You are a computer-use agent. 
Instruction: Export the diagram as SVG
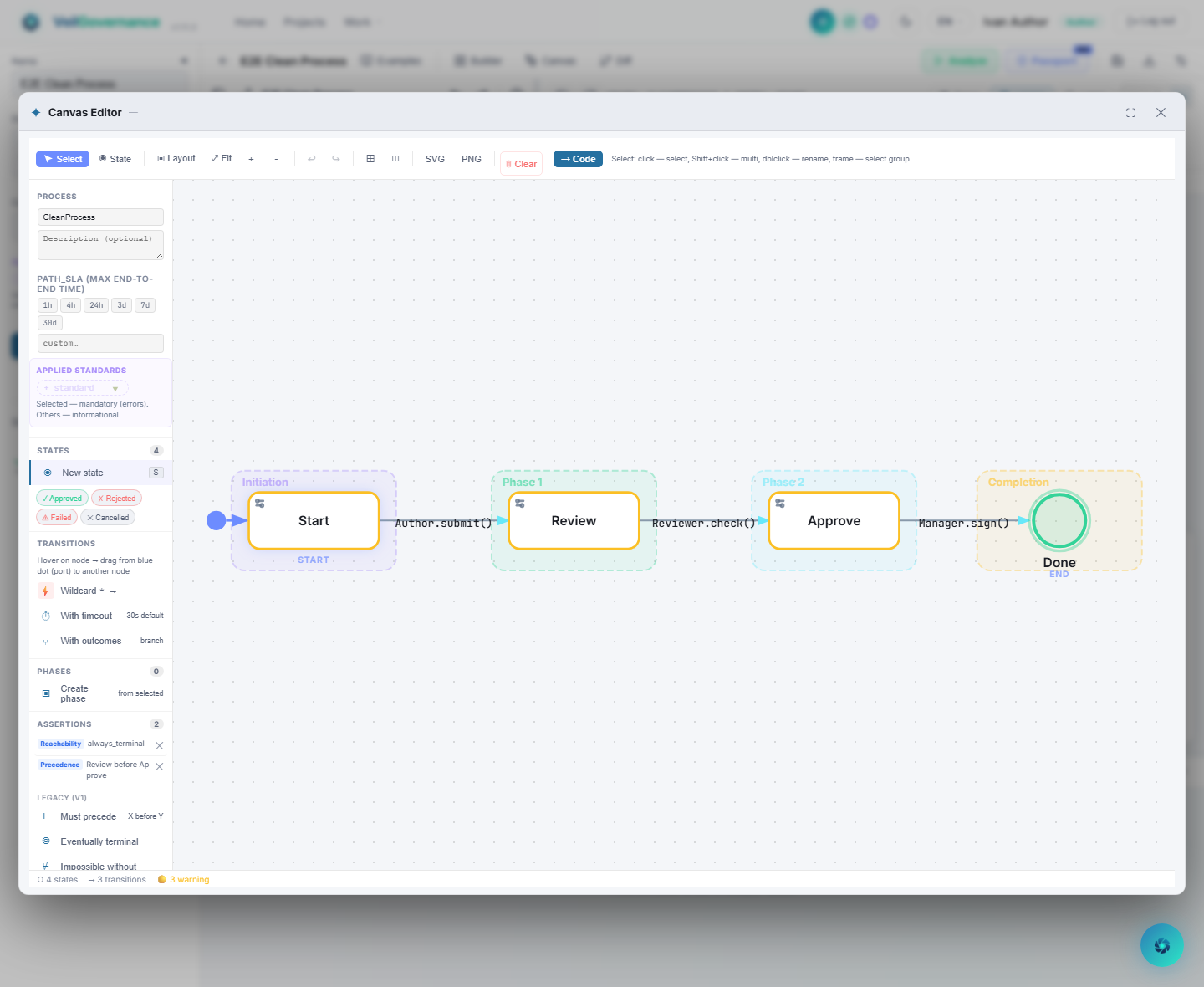[x=435, y=159]
